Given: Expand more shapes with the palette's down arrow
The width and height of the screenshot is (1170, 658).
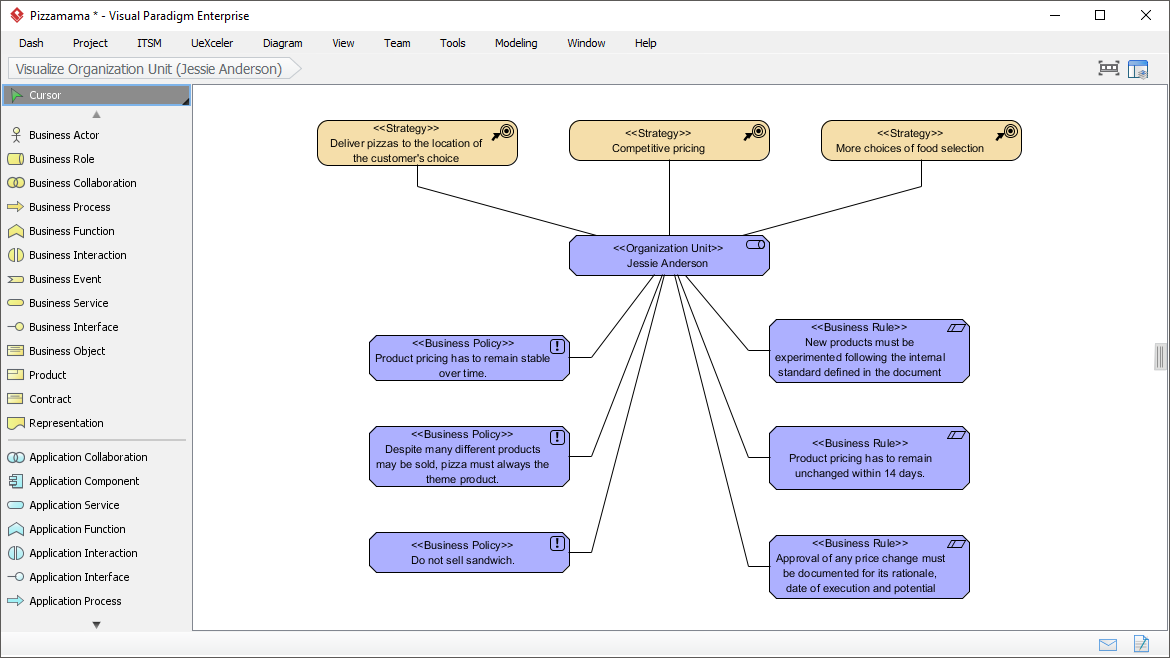Looking at the screenshot, I should 96,623.
